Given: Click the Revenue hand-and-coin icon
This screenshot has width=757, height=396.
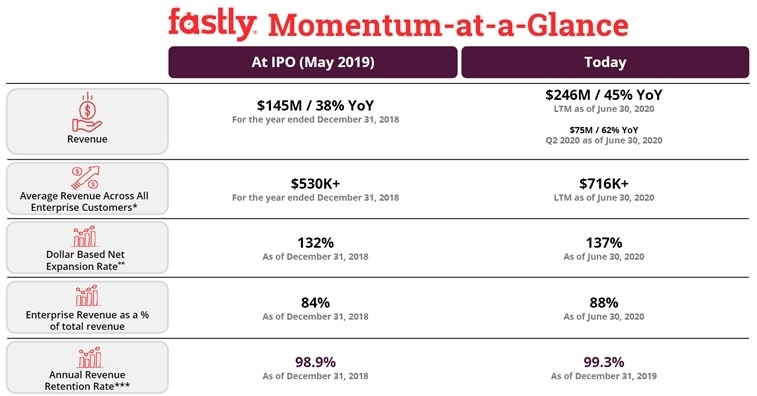Looking at the screenshot, I should click(87, 112).
